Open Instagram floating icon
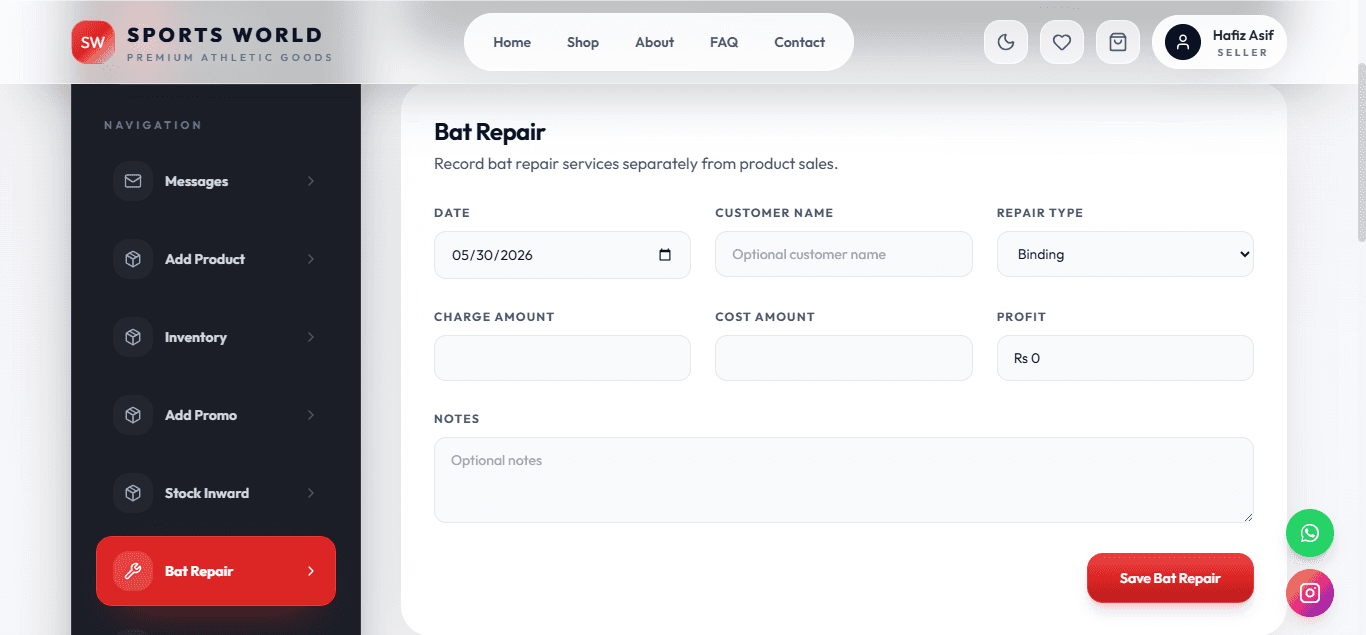 point(1310,593)
